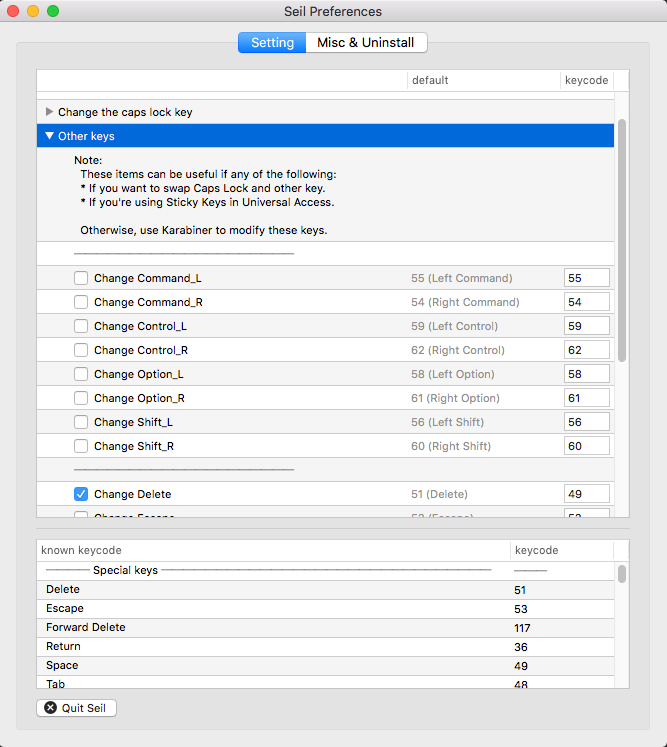Click the '55 (Left Command)' default text
The height and width of the screenshot is (747, 667).
point(462,278)
